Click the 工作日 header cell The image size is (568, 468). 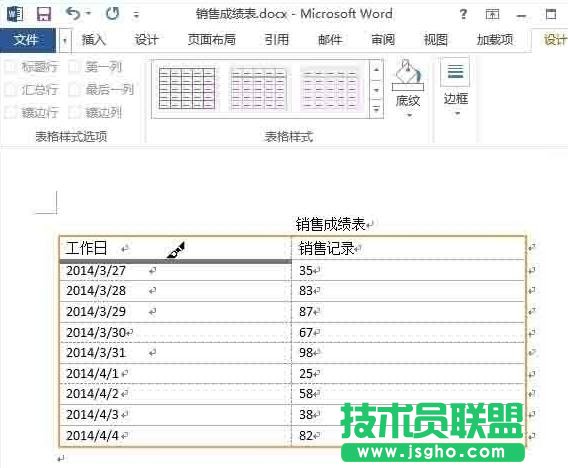click(x=175, y=248)
